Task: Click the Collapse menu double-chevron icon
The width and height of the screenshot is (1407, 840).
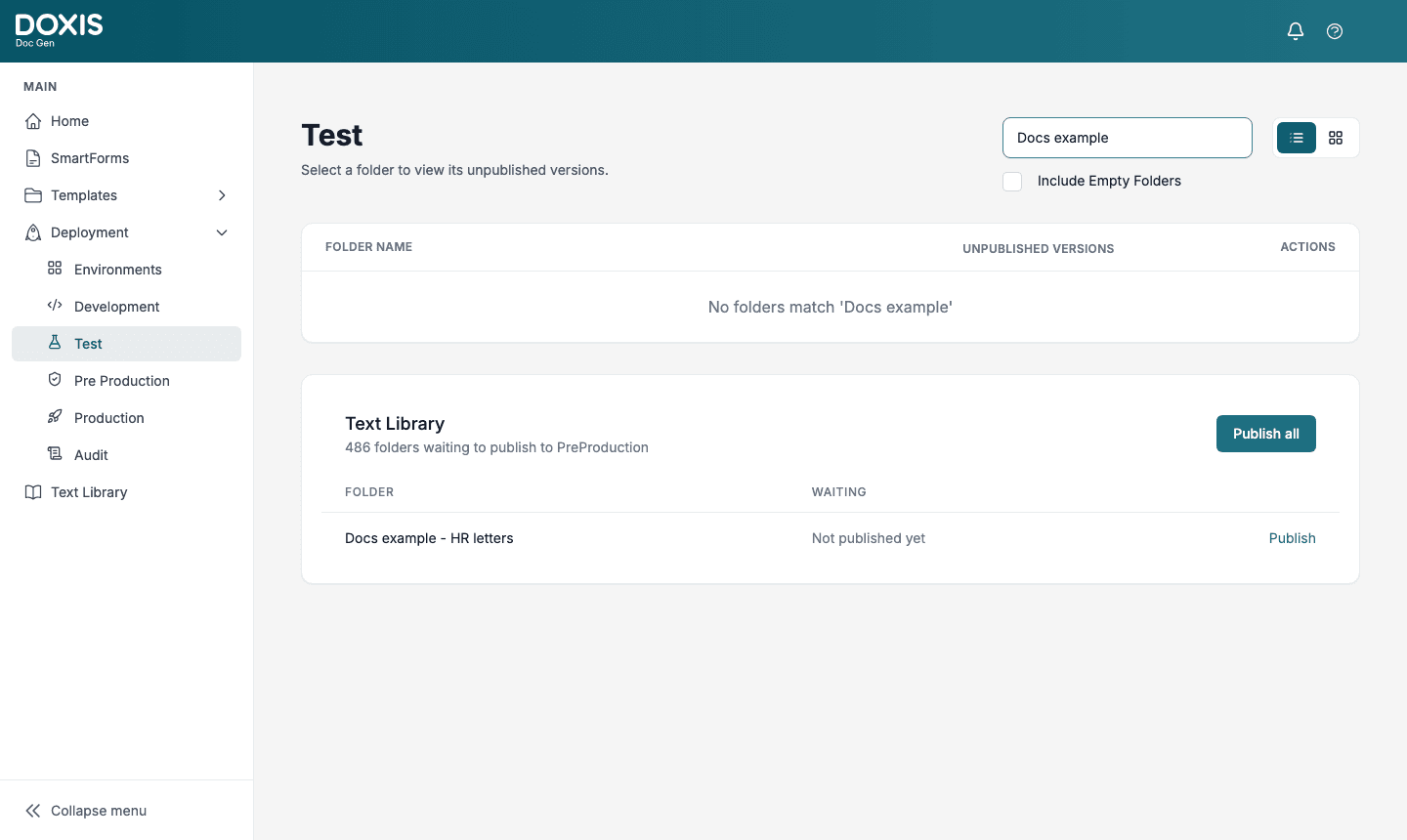Action: tap(33, 811)
